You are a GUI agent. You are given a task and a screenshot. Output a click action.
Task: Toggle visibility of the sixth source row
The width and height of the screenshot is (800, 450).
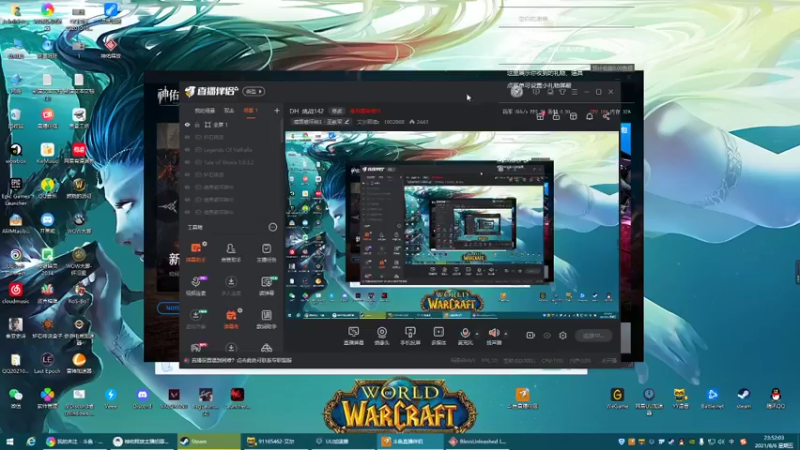(x=187, y=187)
